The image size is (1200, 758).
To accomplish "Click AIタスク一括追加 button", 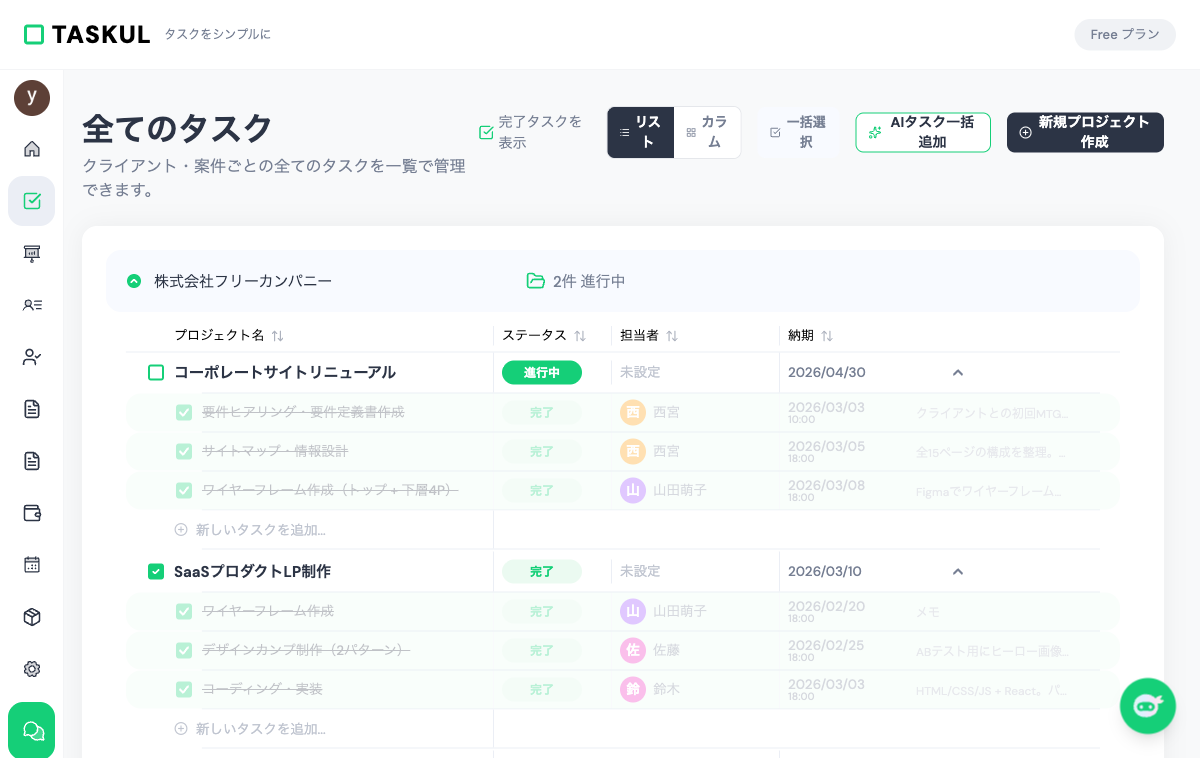I will coord(922,132).
